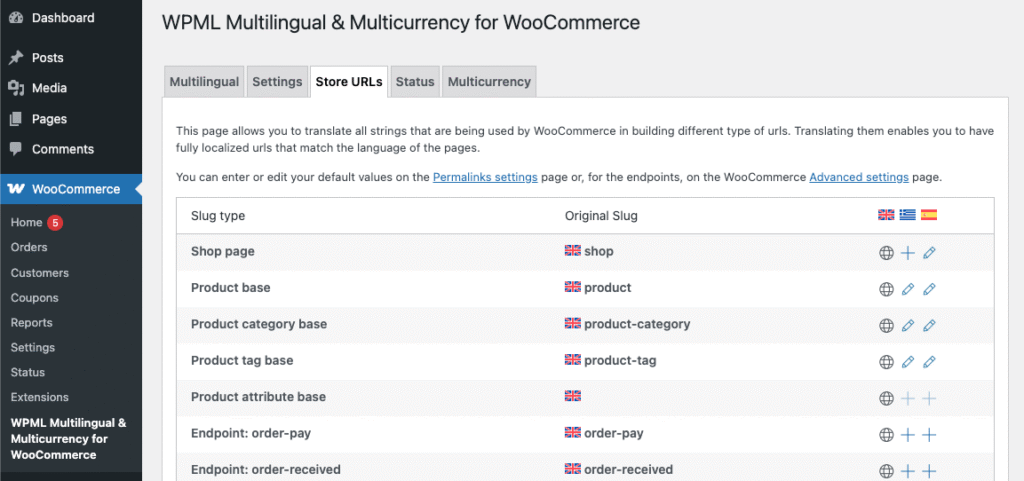Open Dashboard in the admin sidebar
1024x481 pixels.
62,18
